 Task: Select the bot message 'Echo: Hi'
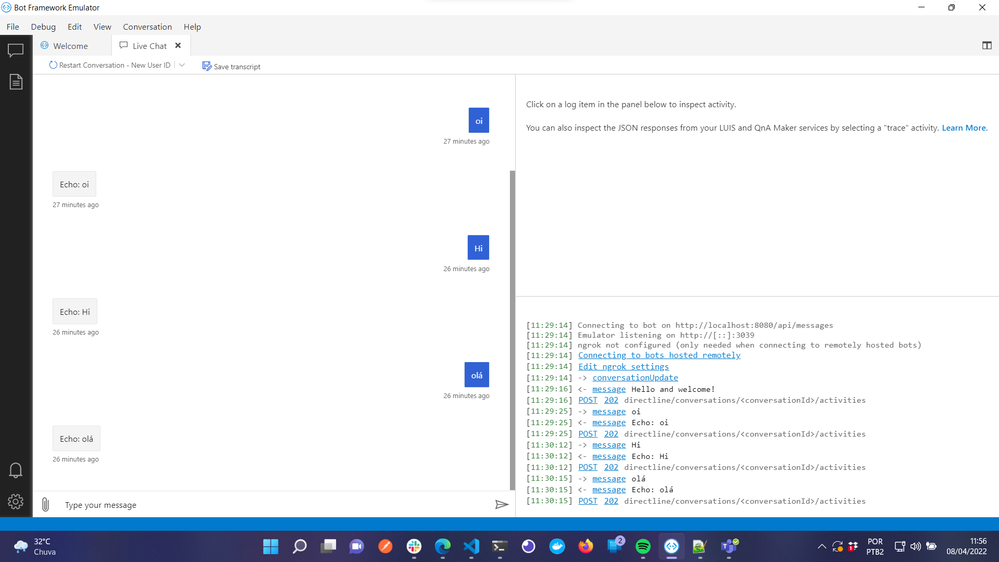tap(75, 312)
